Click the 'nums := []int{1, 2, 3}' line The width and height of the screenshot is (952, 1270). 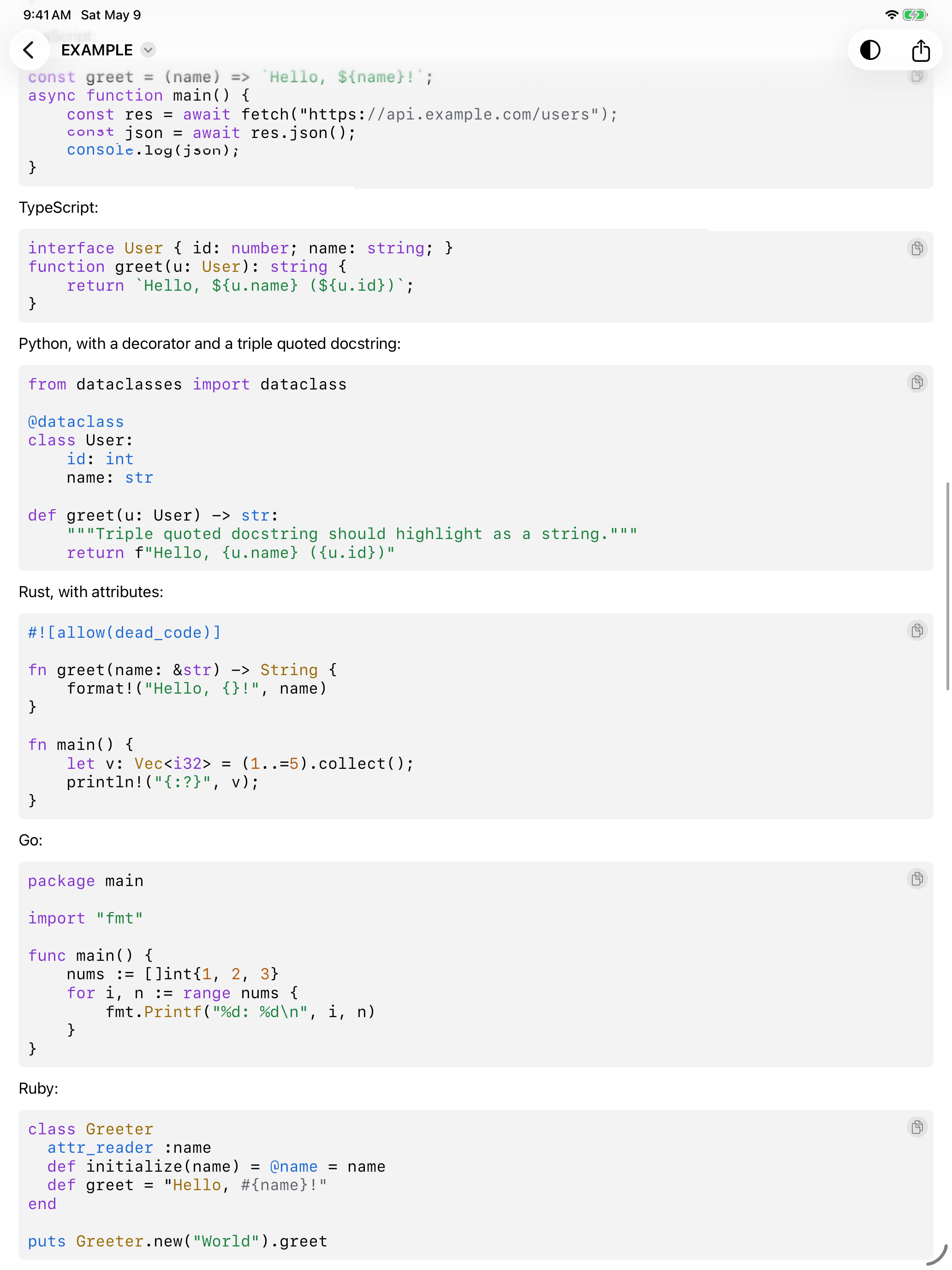[172, 974]
